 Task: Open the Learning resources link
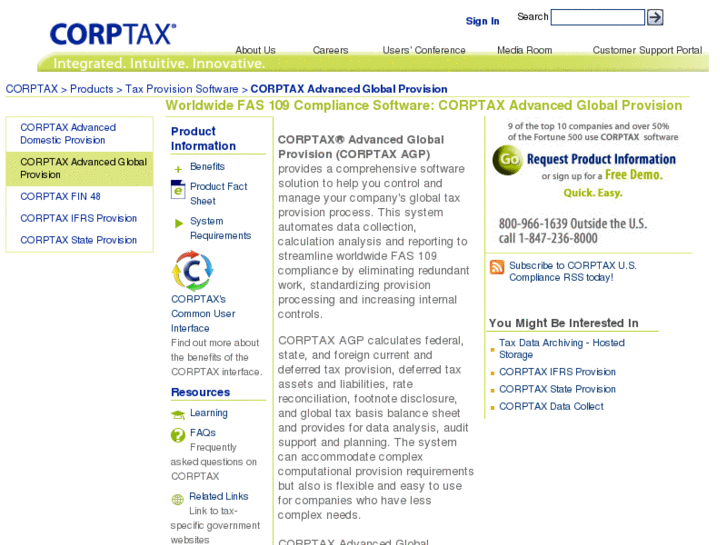coord(209,413)
